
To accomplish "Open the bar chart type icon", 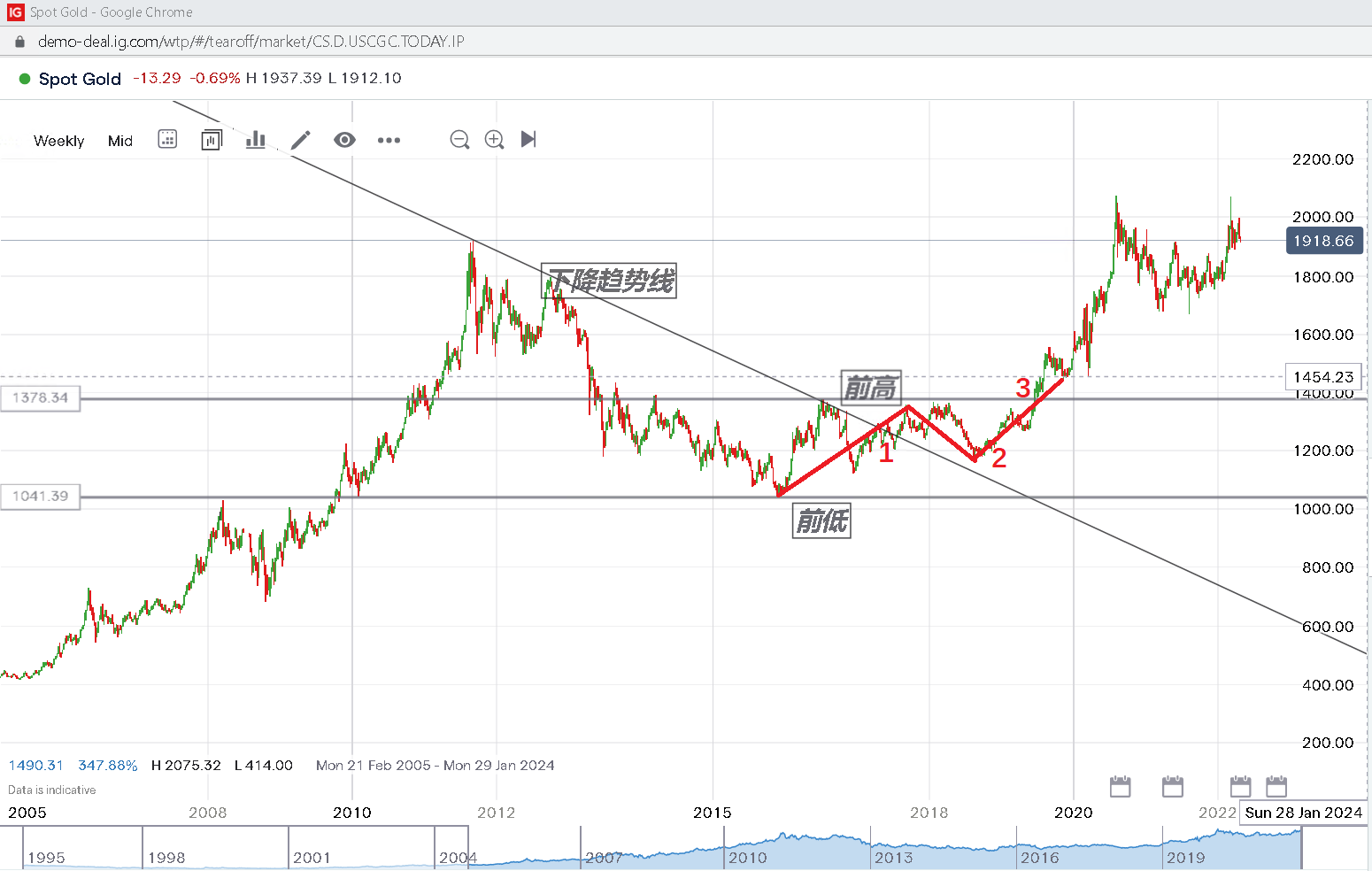I will [256, 139].
